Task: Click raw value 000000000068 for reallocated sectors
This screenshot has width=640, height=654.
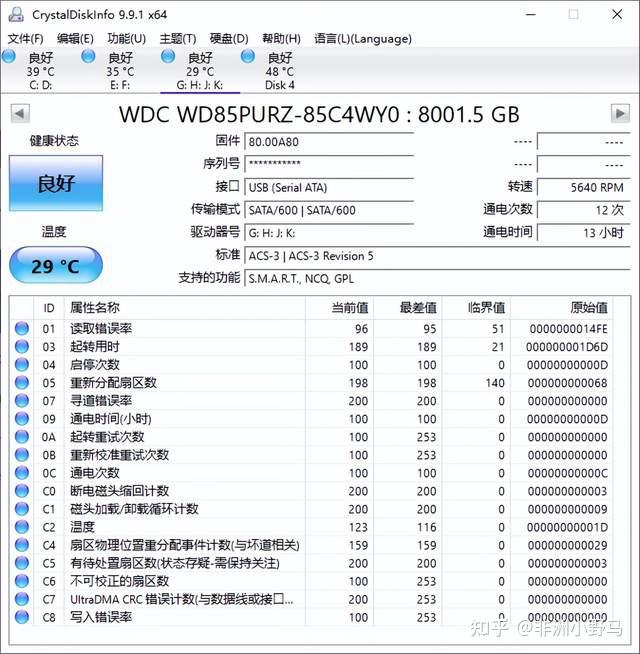Action: click(x=567, y=383)
